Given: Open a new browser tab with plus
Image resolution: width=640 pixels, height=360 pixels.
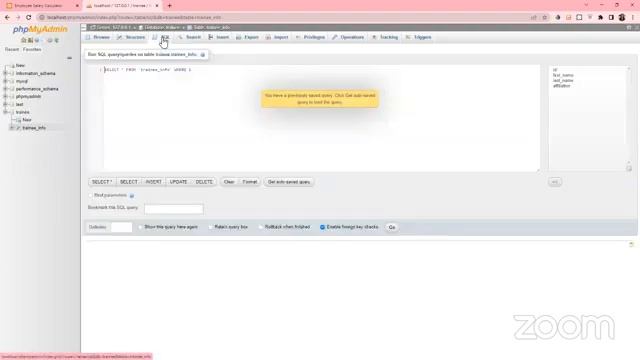Looking at the screenshot, I should [169, 6].
